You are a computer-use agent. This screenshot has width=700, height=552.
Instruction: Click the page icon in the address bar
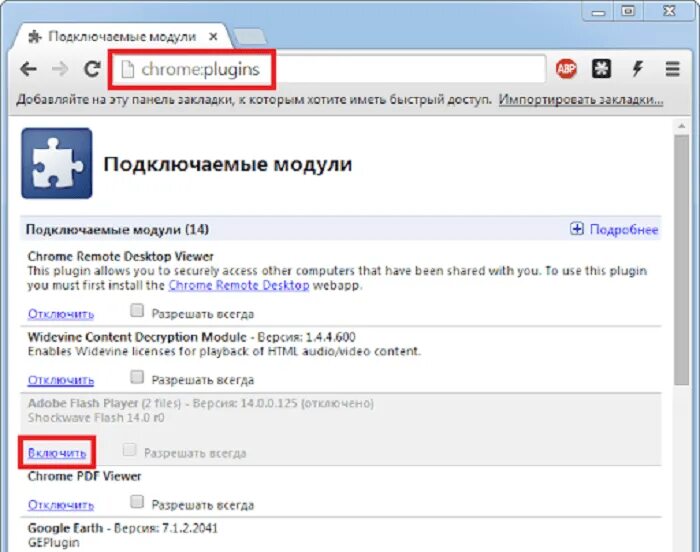(128, 70)
